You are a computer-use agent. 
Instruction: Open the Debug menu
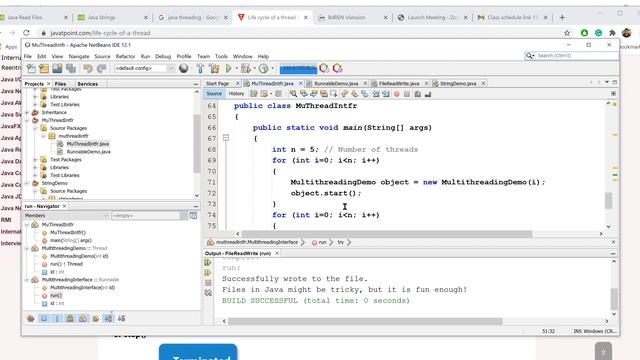(x=163, y=56)
